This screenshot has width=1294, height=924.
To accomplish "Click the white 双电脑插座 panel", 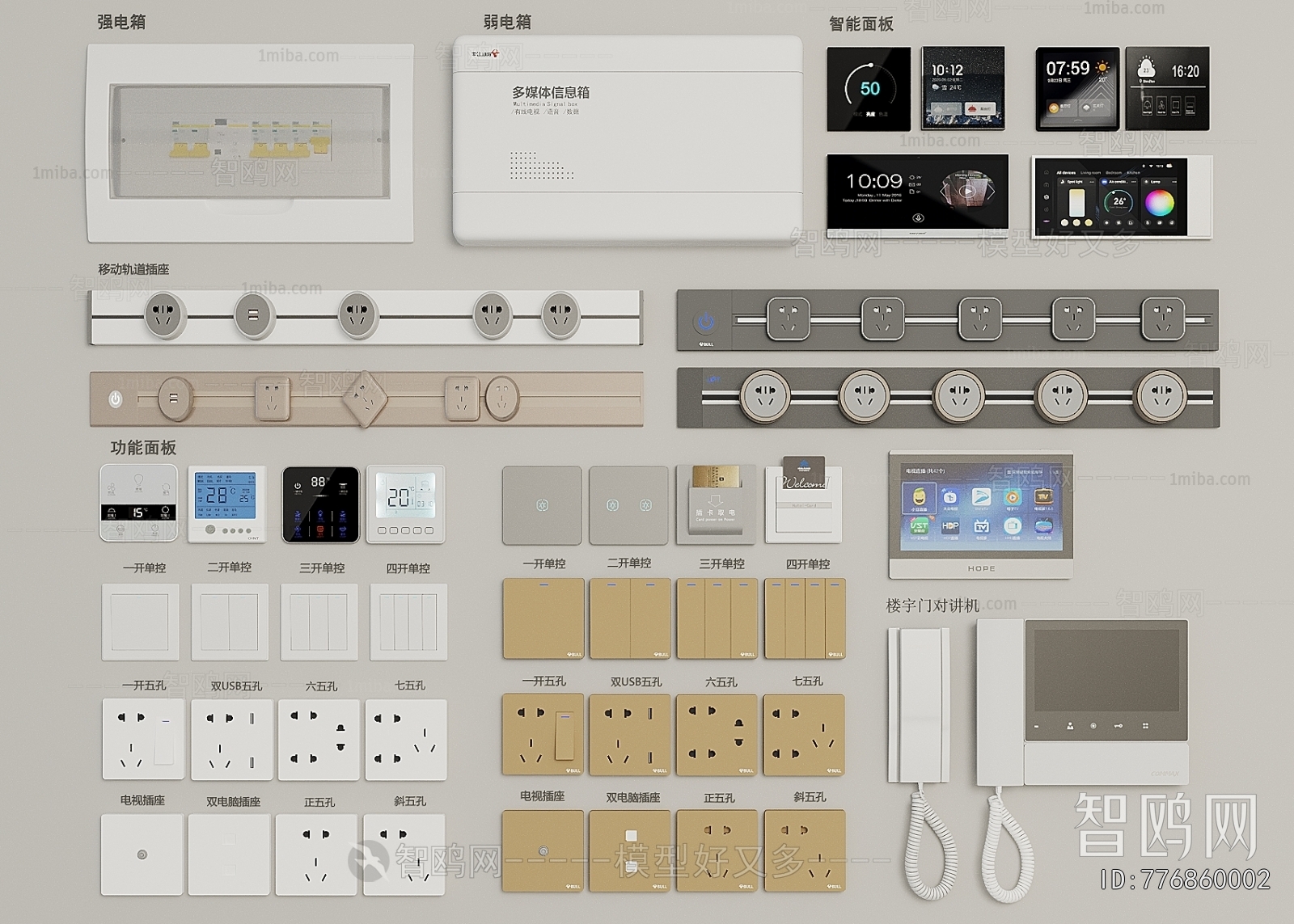I will click(x=229, y=854).
